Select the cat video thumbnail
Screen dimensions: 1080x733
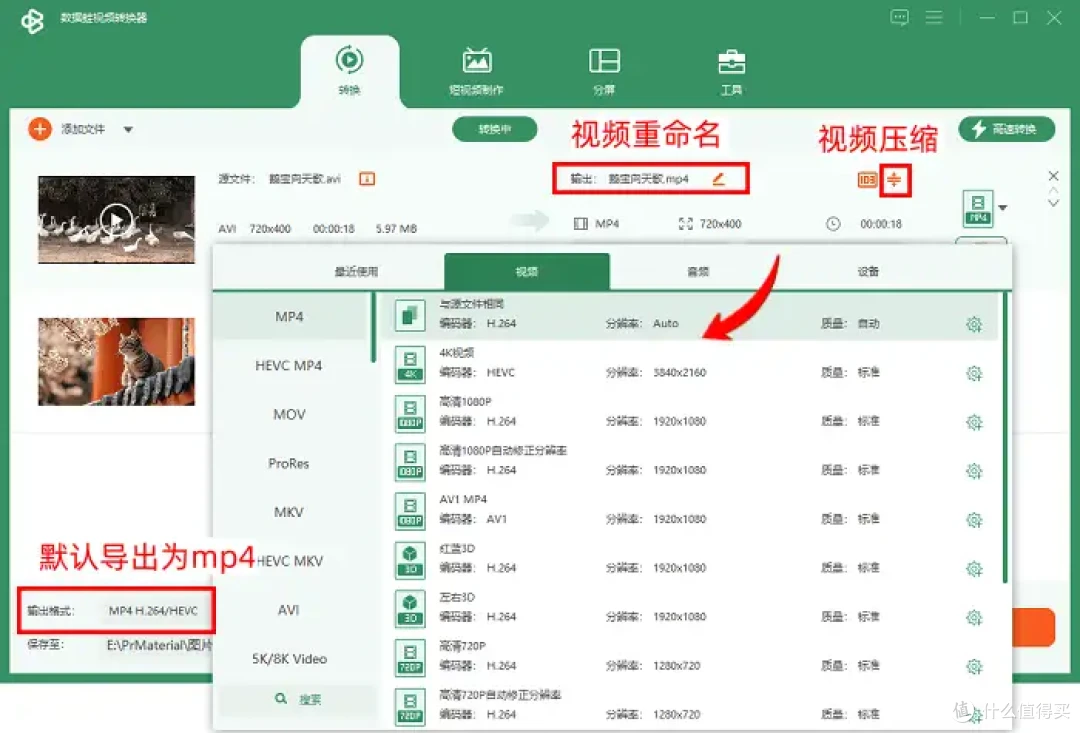(116, 361)
